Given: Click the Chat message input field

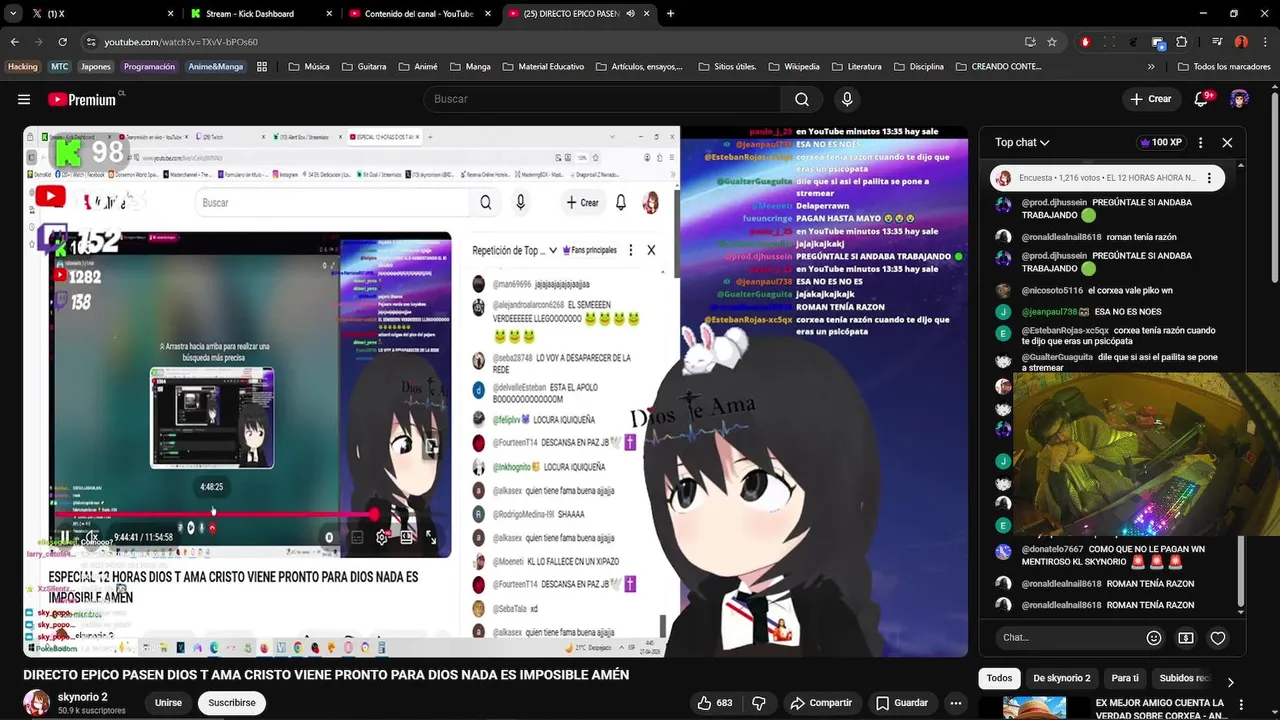Looking at the screenshot, I should point(1070,638).
